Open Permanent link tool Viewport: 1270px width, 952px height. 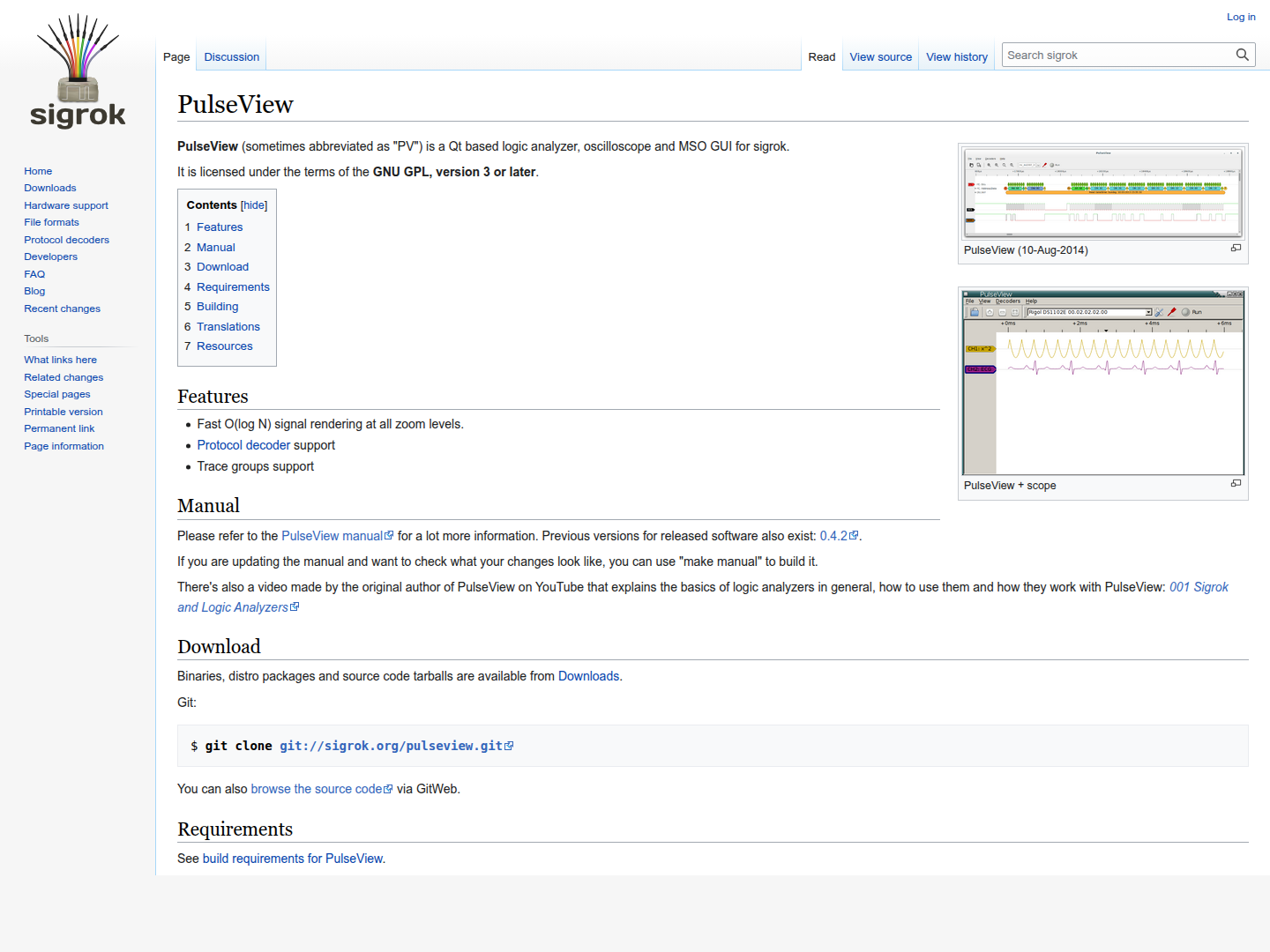pyautogui.click(x=59, y=428)
